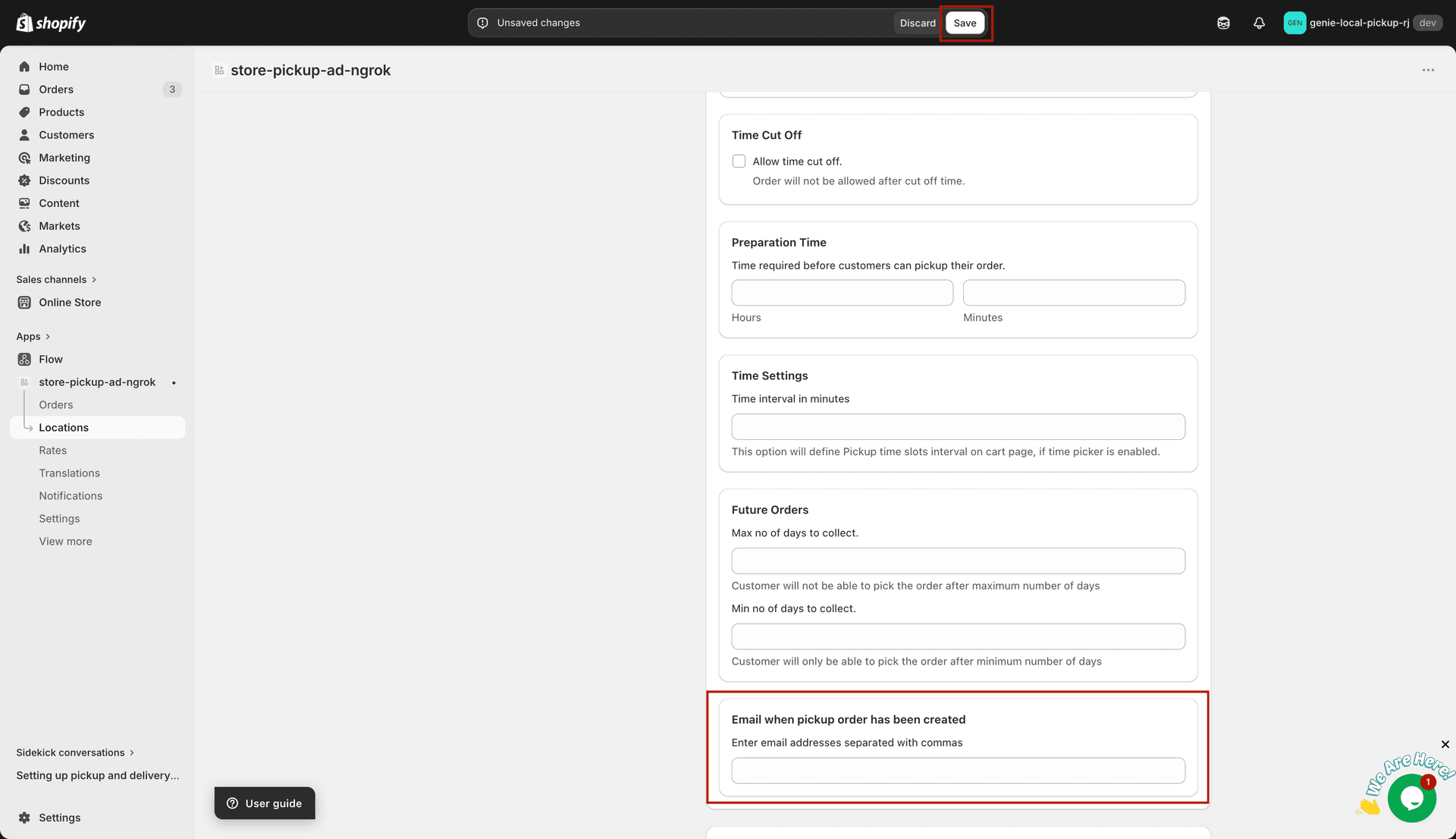The height and width of the screenshot is (839, 1456).
Task: Discard unsaved changes
Action: 917,23
